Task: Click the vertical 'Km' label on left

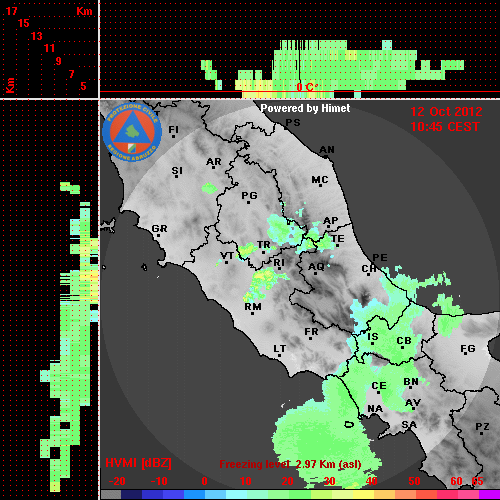Action: point(10,85)
